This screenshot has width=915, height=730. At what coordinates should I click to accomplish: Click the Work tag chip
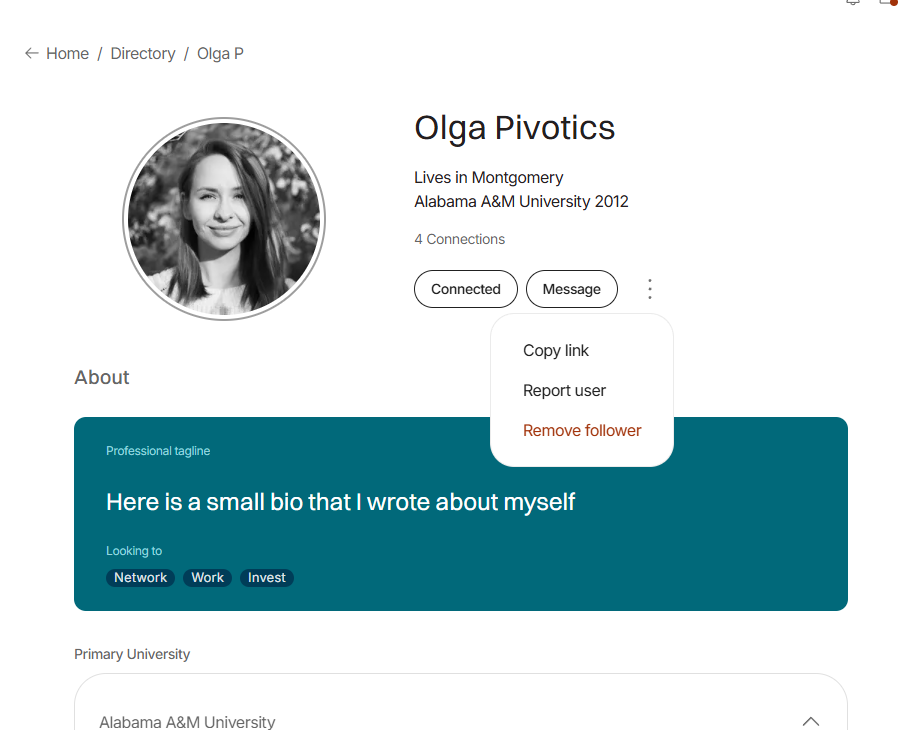pyautogui.click(x=208, y=578)
